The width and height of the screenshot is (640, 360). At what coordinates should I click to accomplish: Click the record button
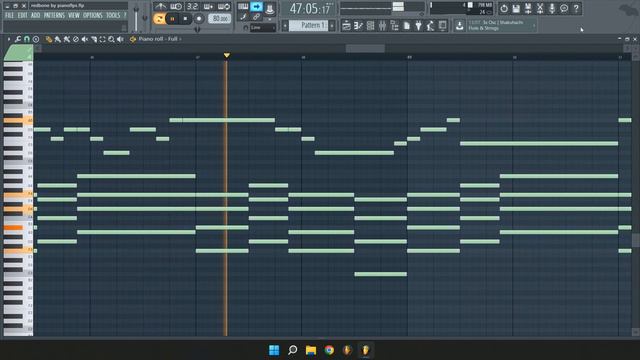click(x=199, y=19)
